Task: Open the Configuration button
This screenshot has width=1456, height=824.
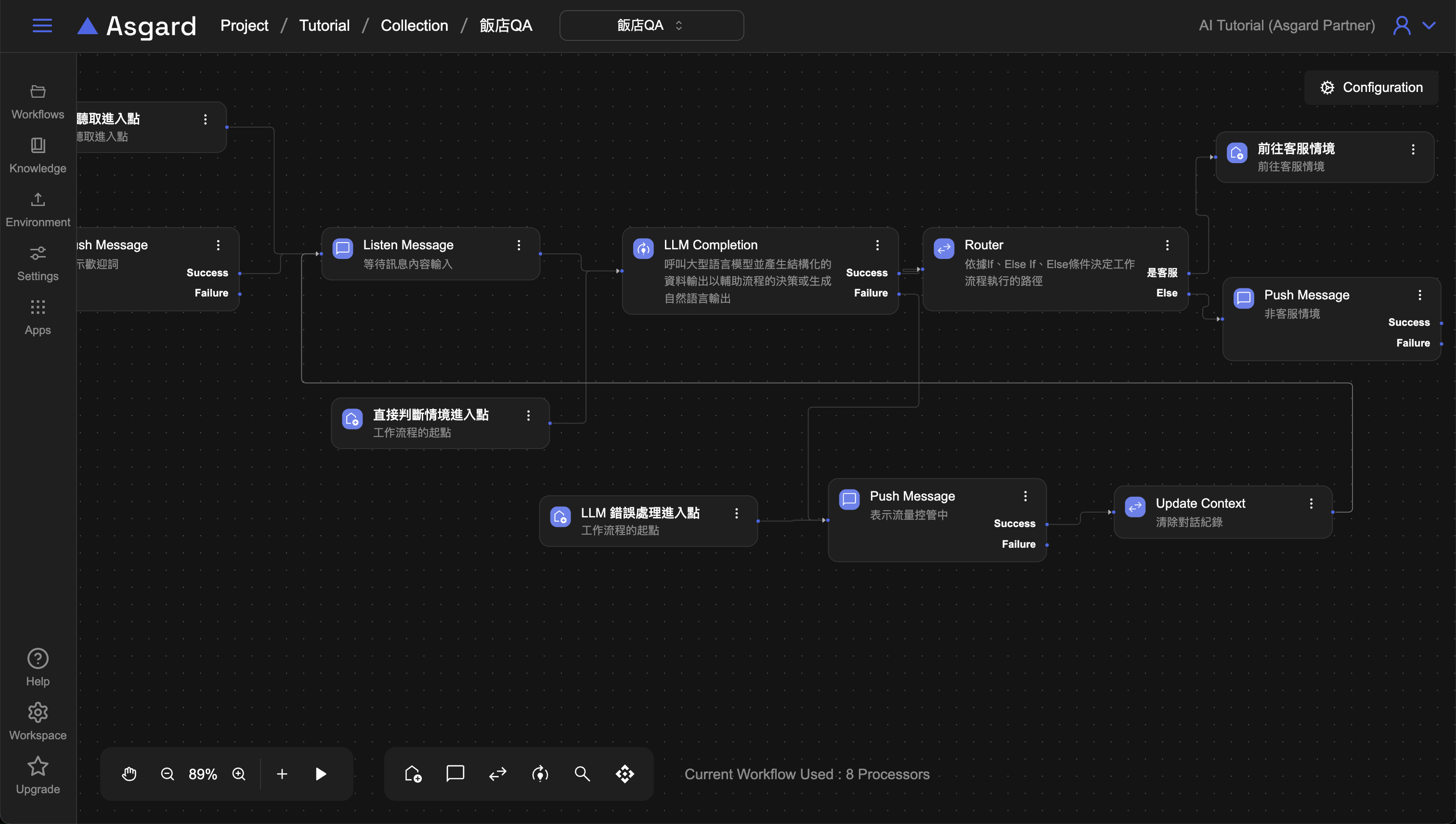Action: point(1371,87)
